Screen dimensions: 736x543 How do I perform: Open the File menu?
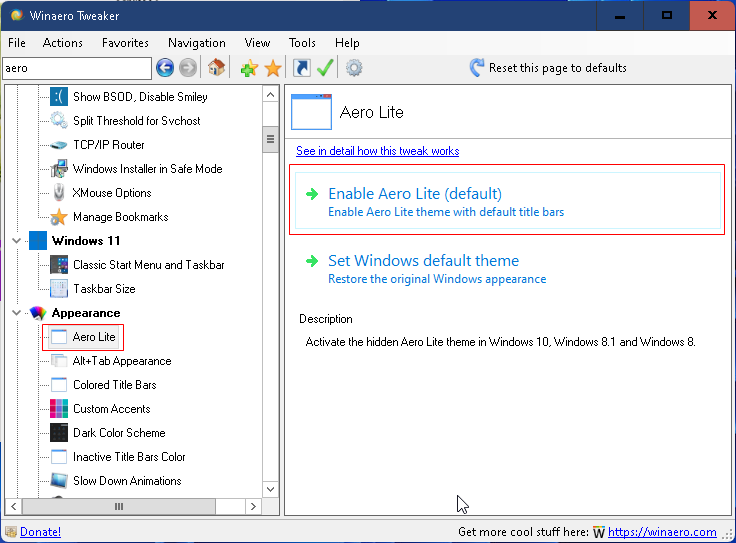tap(17, 43)
